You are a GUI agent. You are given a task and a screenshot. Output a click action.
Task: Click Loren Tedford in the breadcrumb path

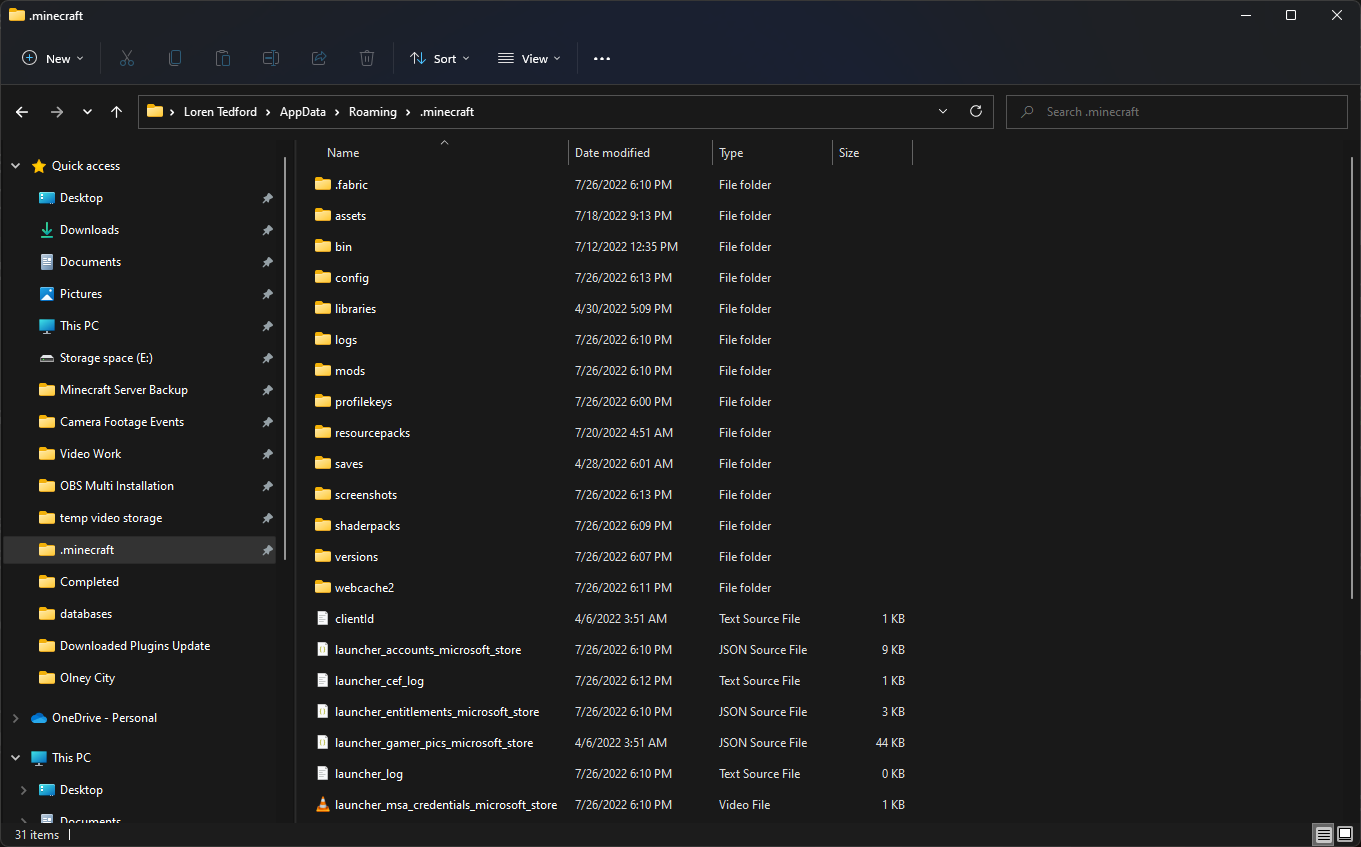[222, 112]
